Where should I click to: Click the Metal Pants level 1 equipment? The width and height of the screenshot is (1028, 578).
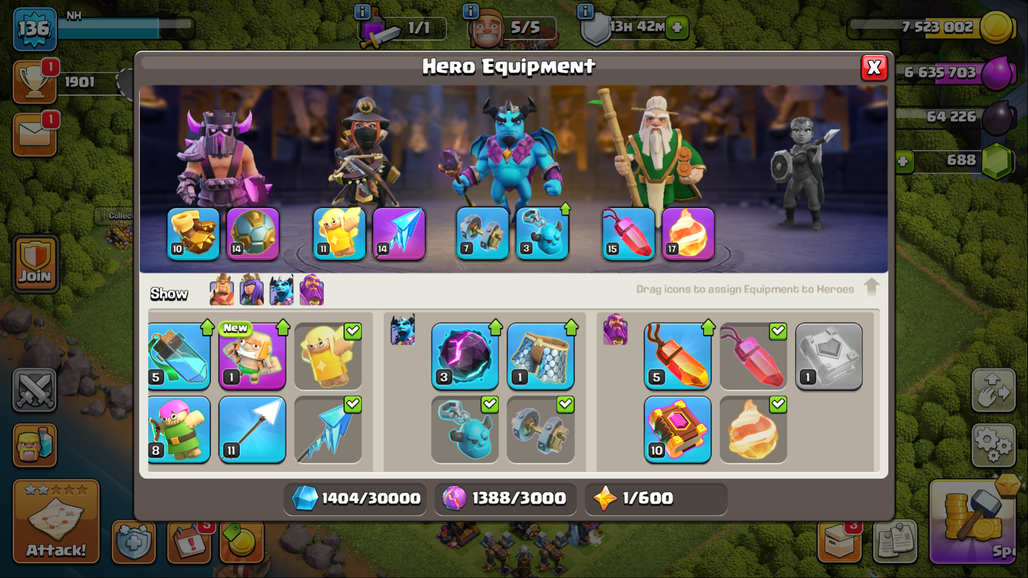pyautogui.click(x=541, y=356)
